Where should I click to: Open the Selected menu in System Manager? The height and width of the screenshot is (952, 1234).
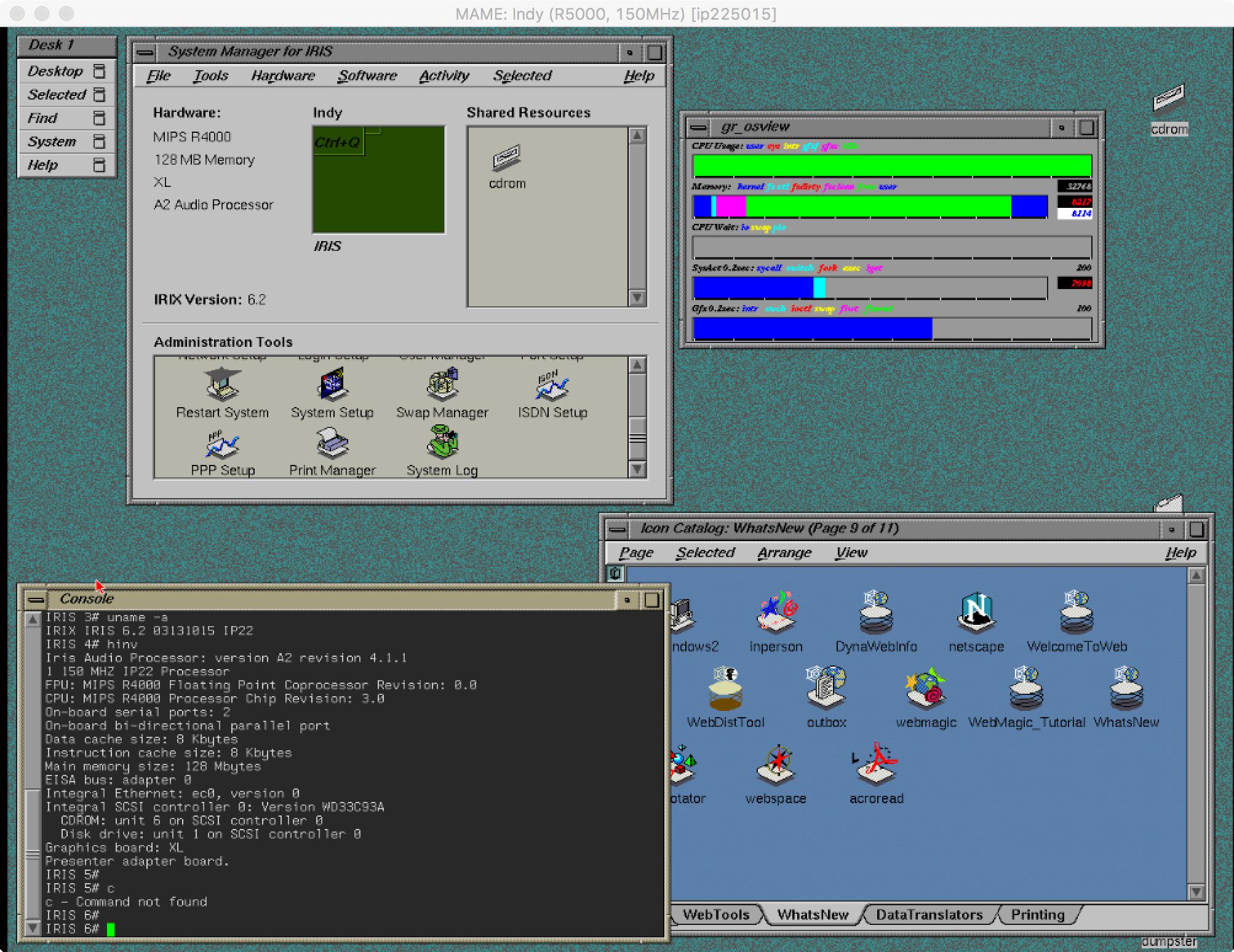coord(522,76)
